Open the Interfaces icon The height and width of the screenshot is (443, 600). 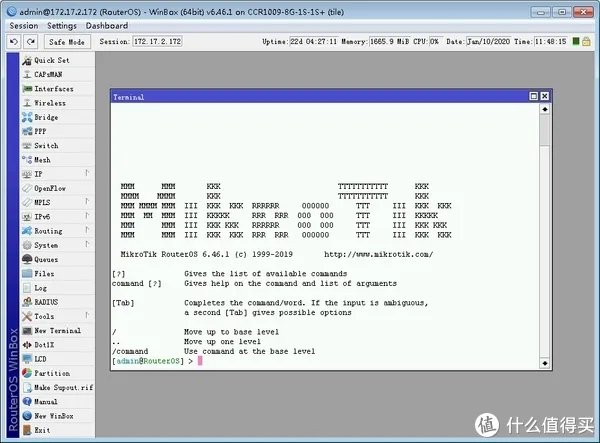(27, 89)
